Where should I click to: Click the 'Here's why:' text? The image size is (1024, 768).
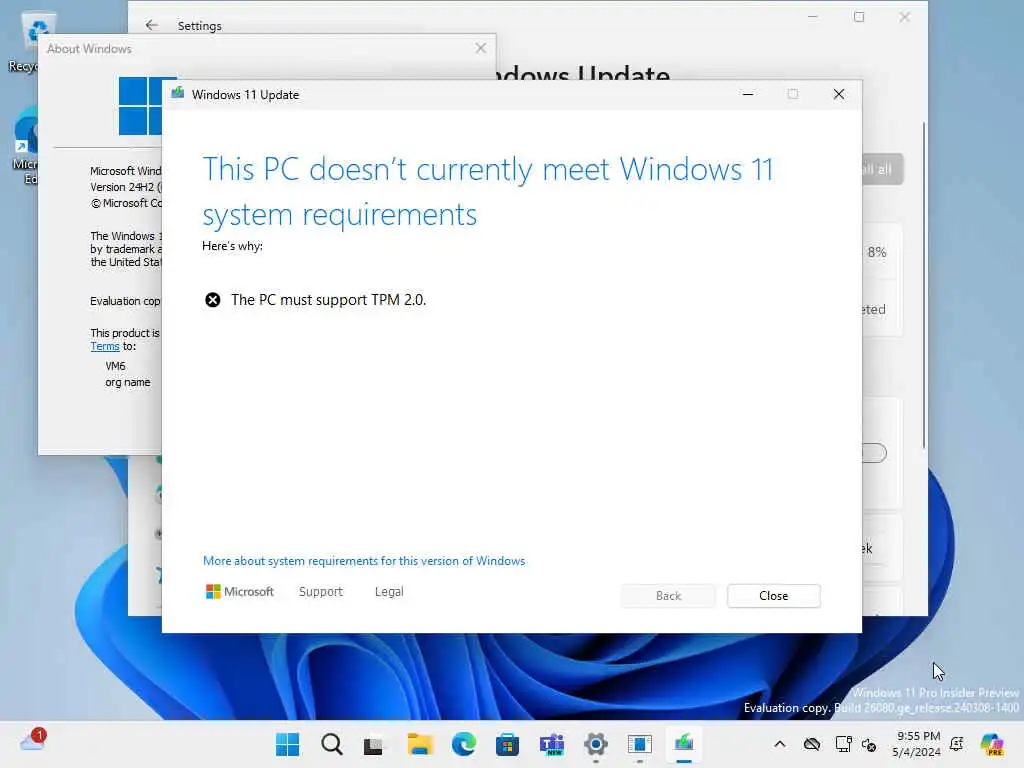(232, 246)
